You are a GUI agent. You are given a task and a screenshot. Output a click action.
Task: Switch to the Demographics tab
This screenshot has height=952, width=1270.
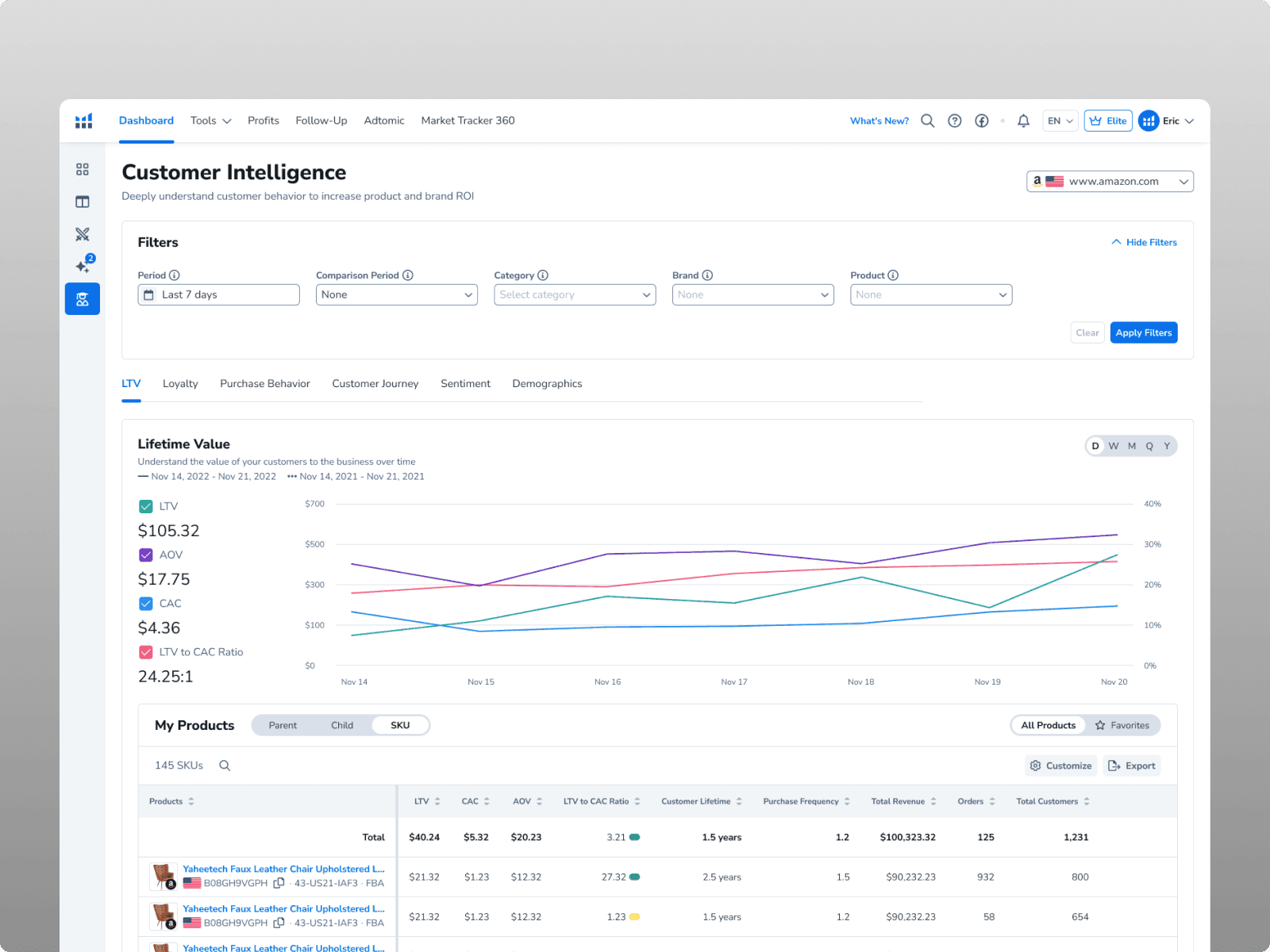pyautogui.click(x=547, y=384)
